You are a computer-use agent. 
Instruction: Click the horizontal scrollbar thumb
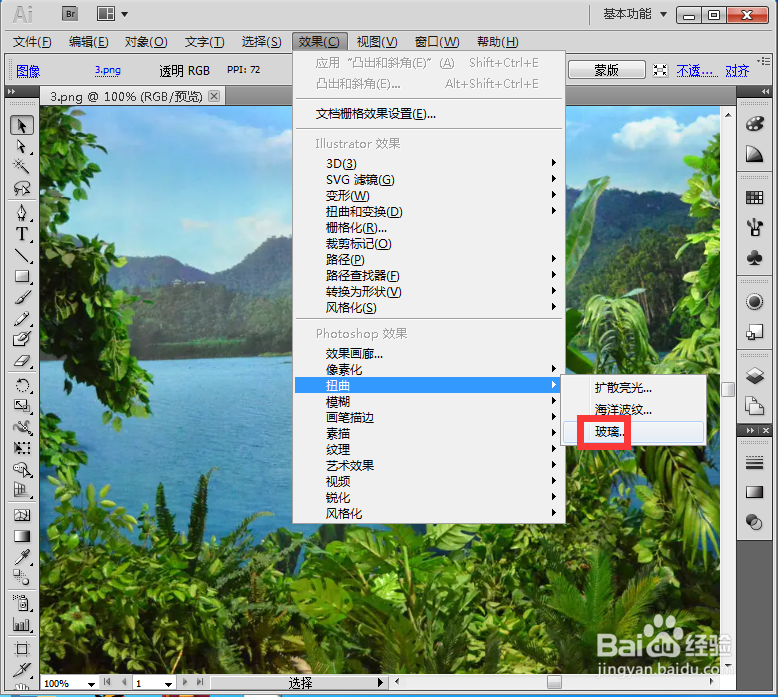pyautogui.click(x=554, y=682)
